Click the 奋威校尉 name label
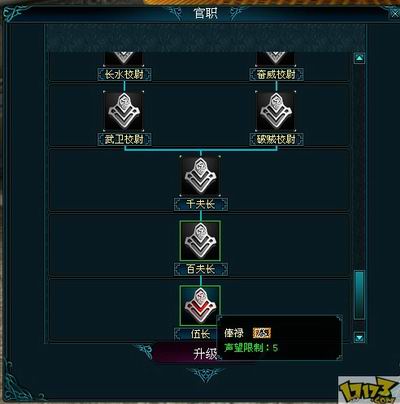Image resolution: width=400 pixels, height=404 pixels. pyautogui.click(x=276, y=74)
